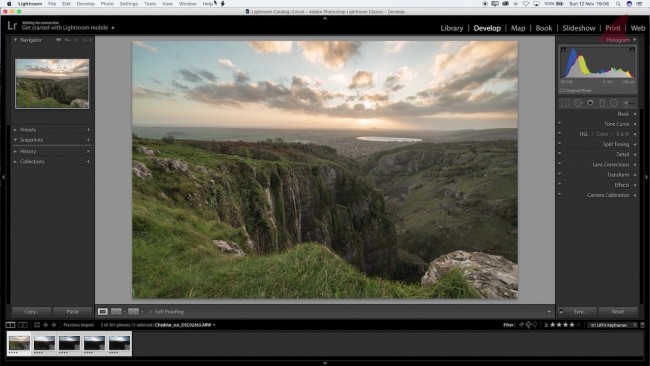The height and width of the screenshot is (366, 650).
Task: Collapse the Navigator panel
Action: coord(15,40)
